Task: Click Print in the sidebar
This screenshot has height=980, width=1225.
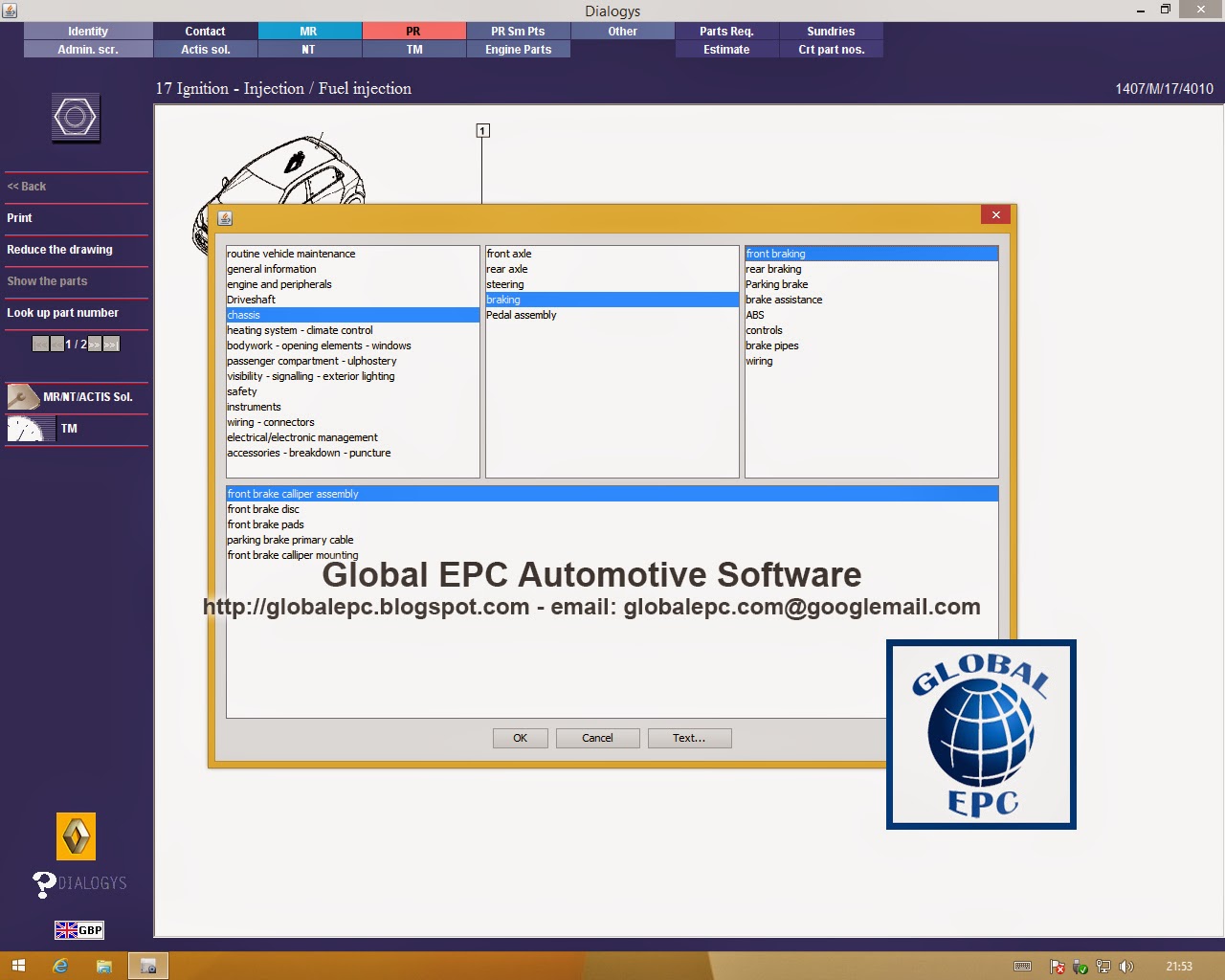Action: pyautogui.click(x=19, y=218)
